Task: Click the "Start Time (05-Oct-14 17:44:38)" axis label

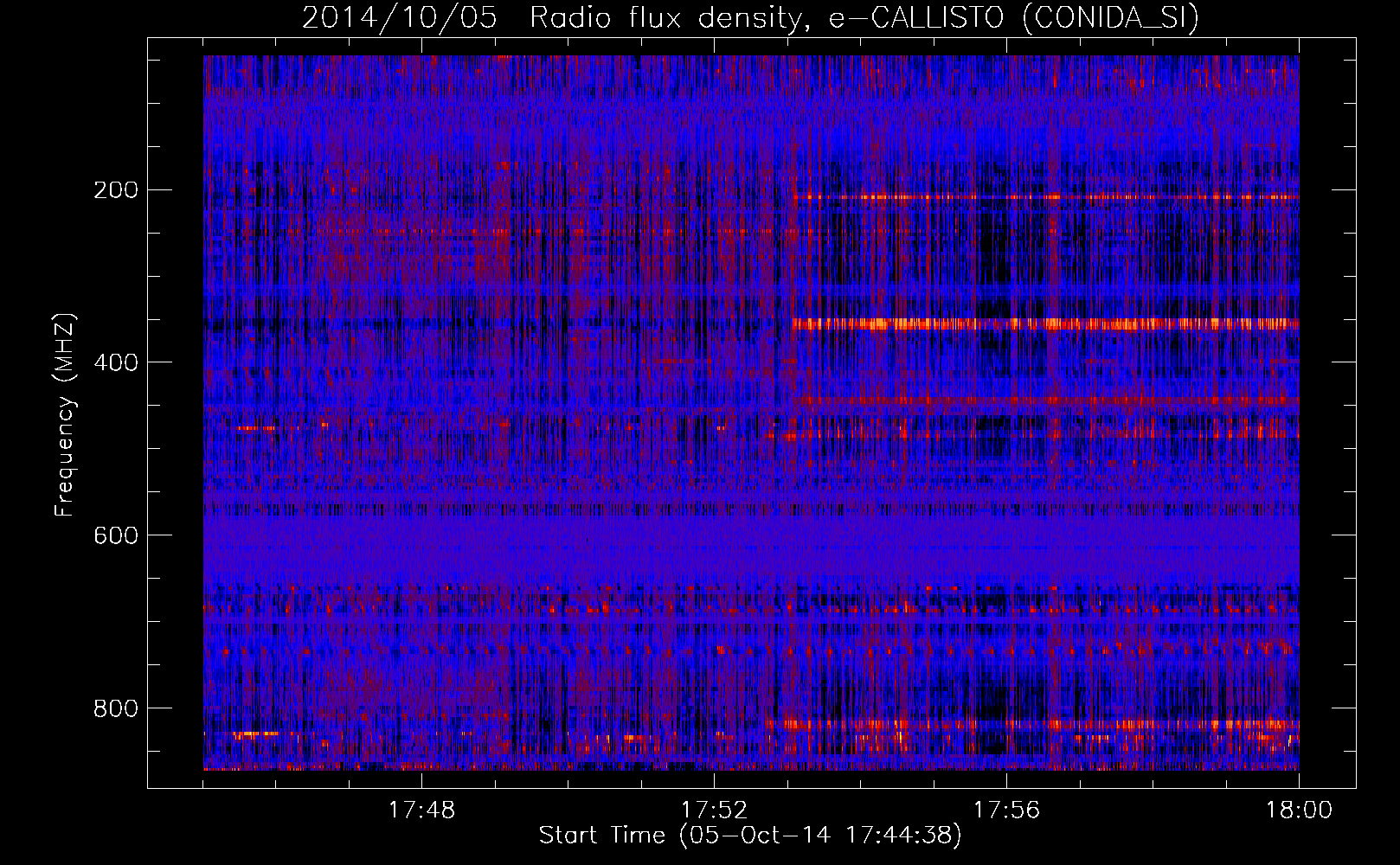Action: (750, 836)
